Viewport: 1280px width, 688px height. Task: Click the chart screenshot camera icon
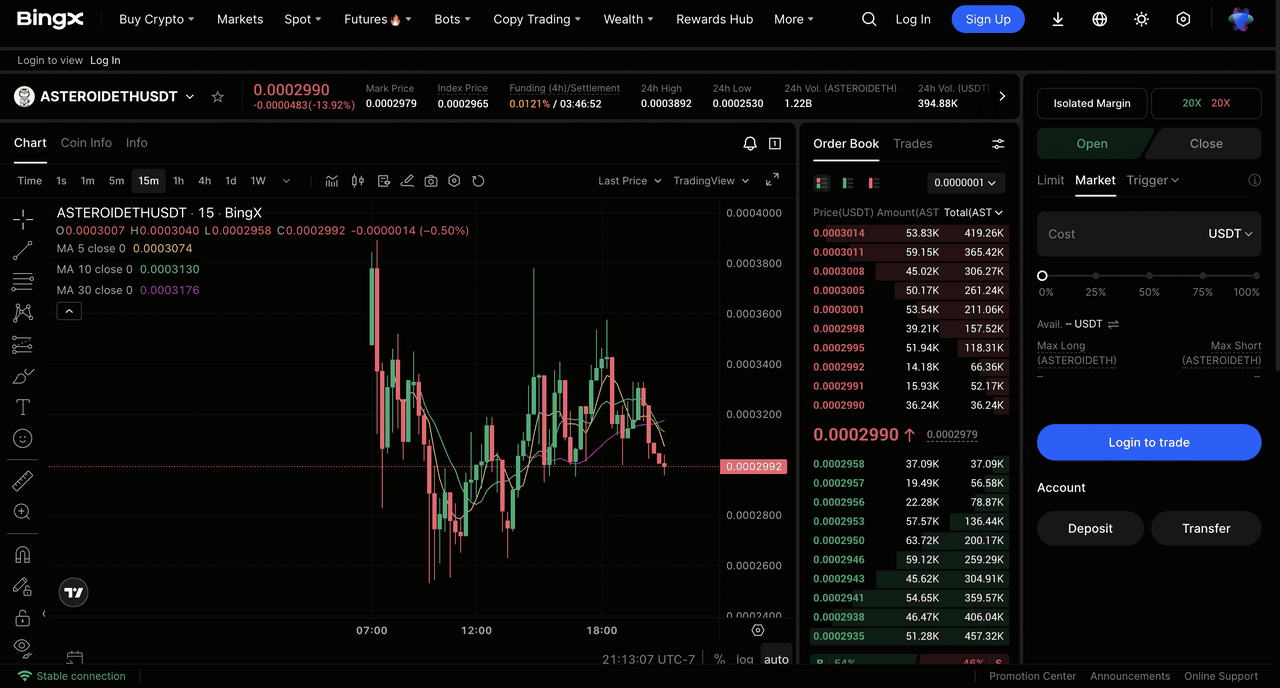(431, 181)
